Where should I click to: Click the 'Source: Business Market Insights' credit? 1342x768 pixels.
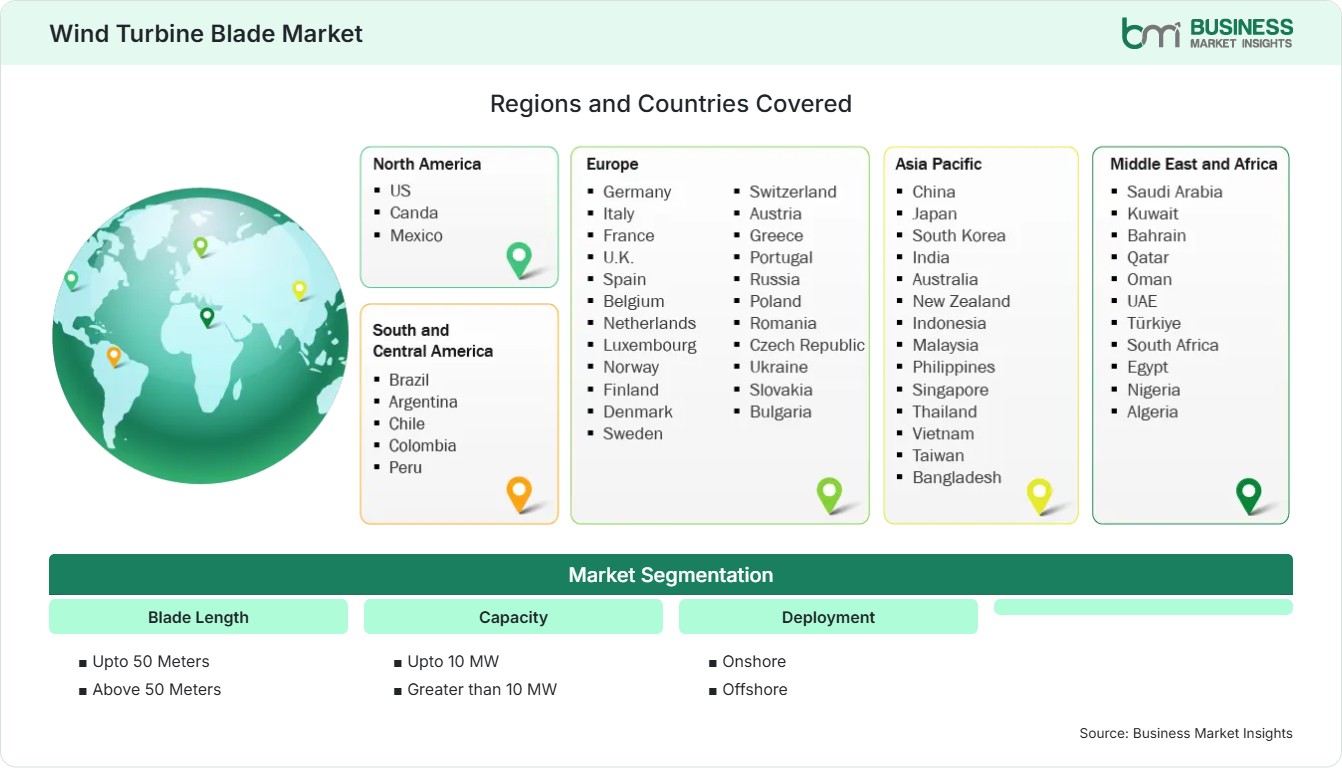click(1186, 734)
